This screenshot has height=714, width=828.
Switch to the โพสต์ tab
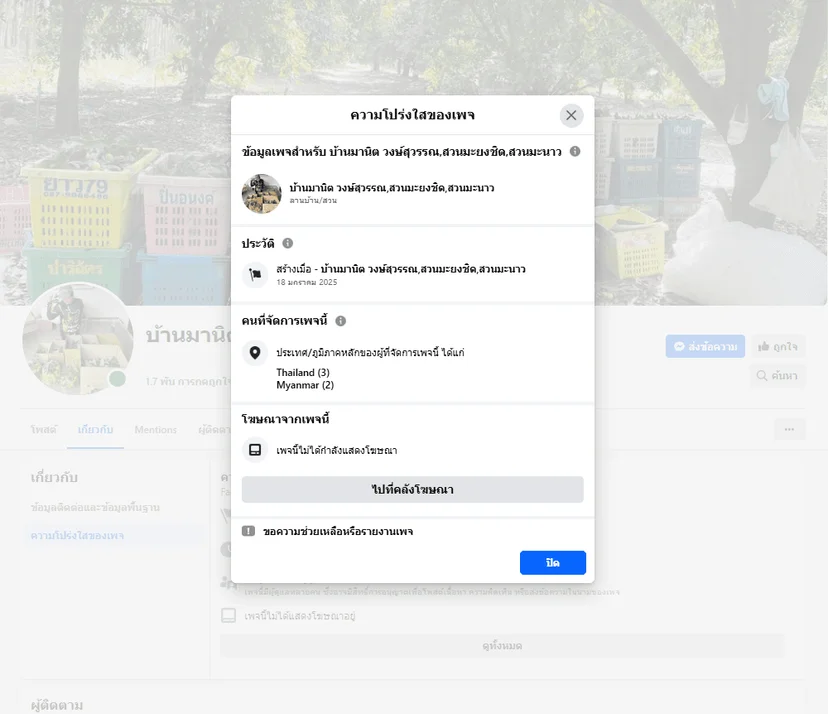point(43,429)
